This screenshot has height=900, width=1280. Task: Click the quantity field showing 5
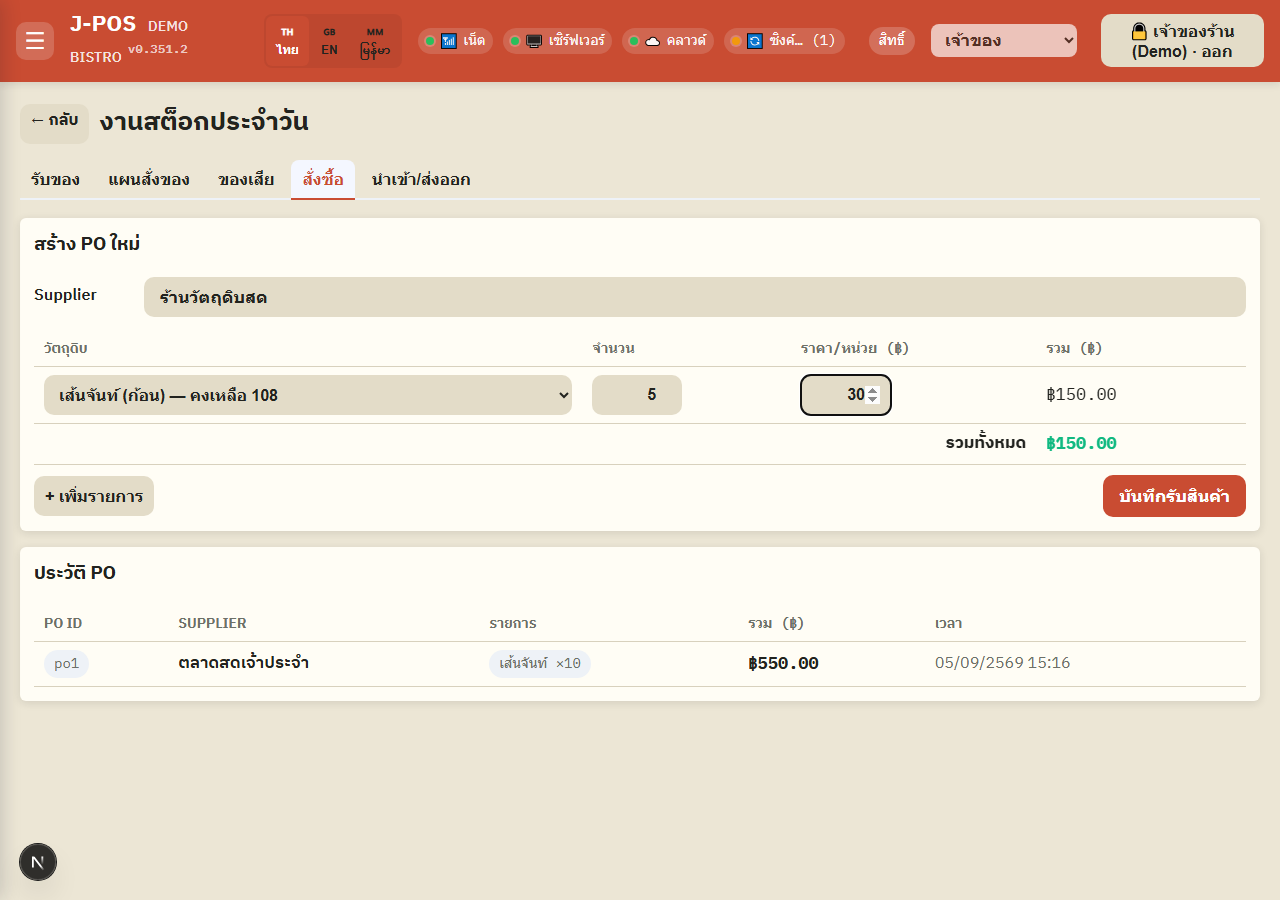point(637,395)
